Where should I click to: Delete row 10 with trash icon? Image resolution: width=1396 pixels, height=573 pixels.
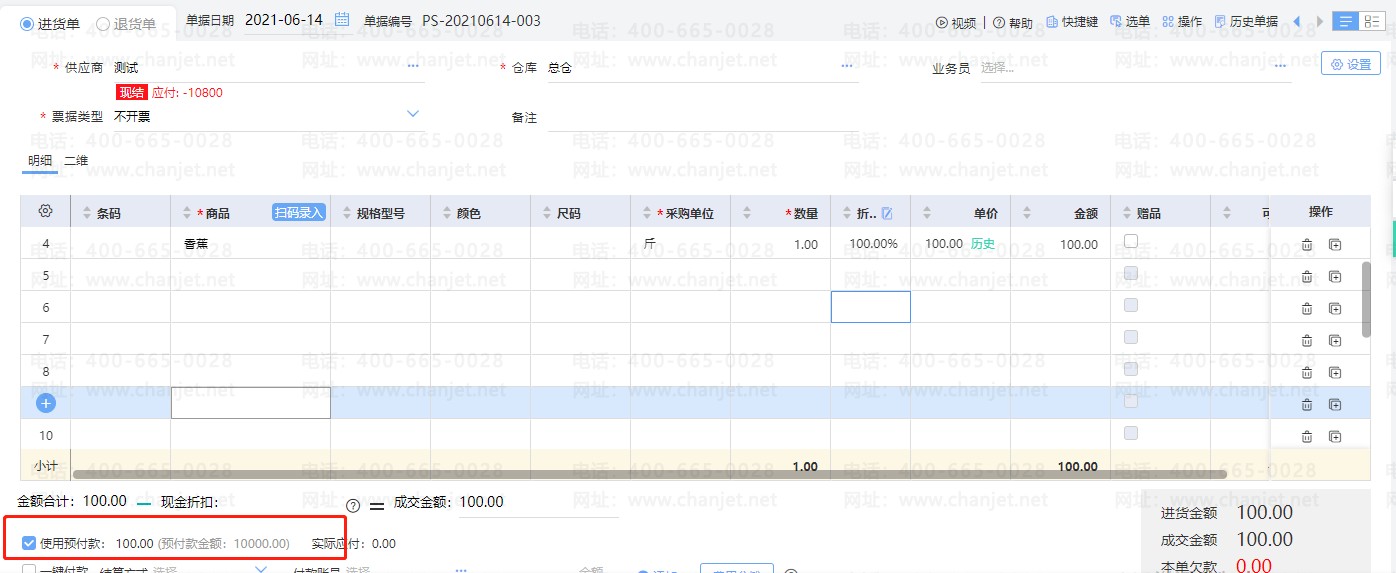point(1306,437)
